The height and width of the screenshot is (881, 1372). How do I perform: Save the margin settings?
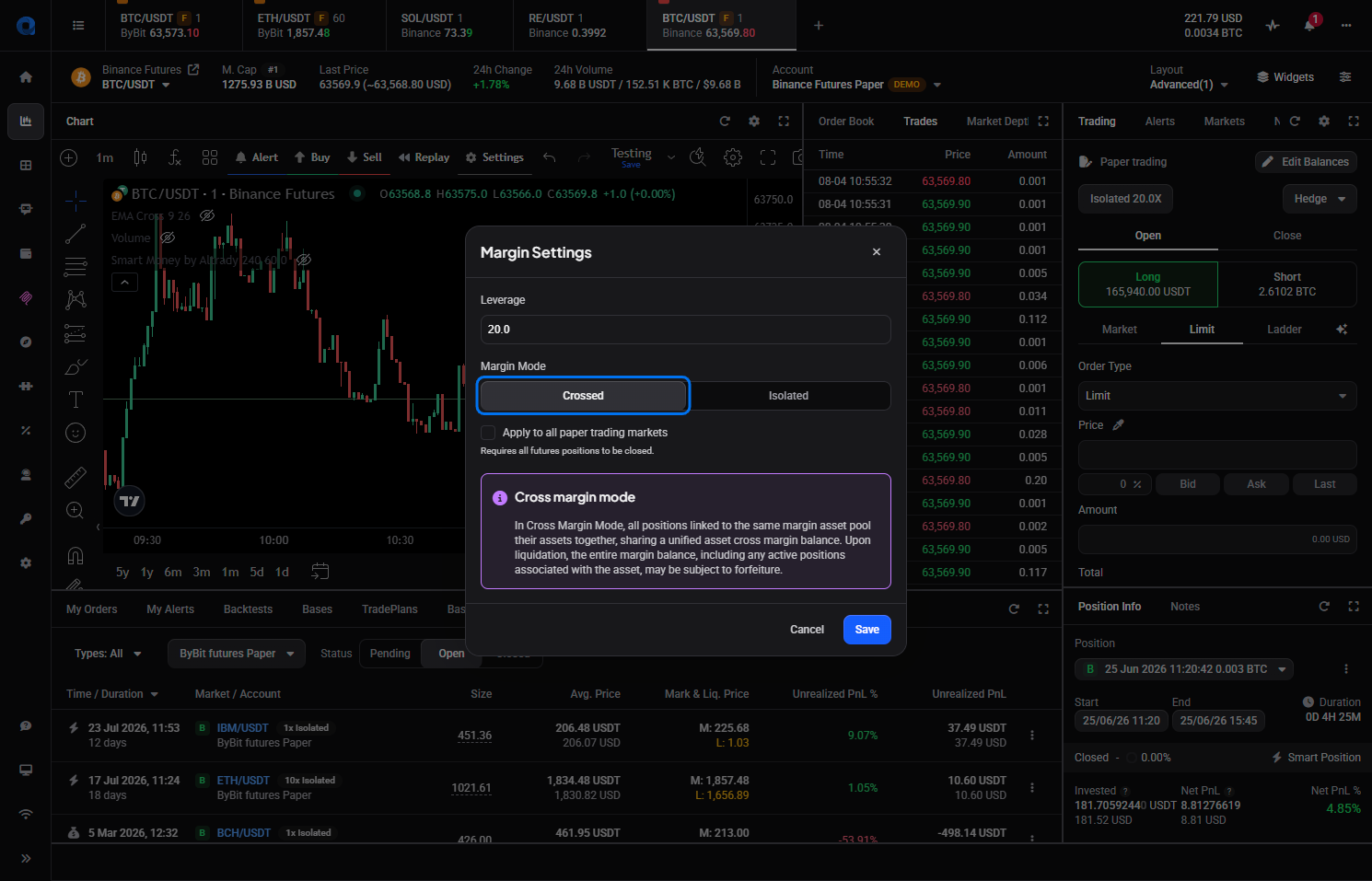tap(867, 630)
